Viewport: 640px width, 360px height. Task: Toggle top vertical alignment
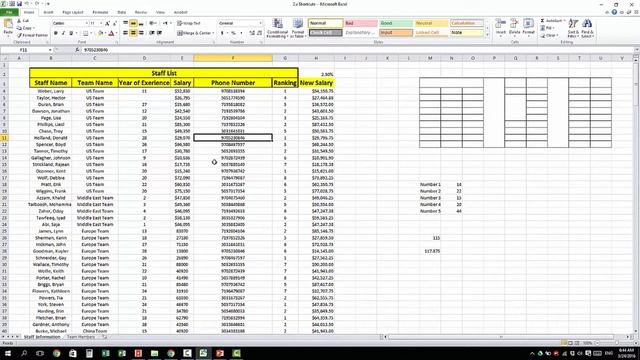126,23
